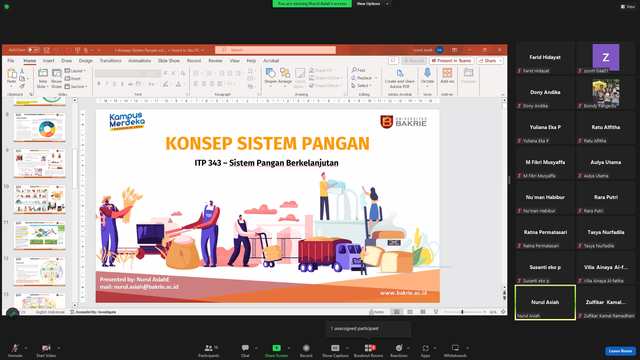The width and height of the screenshot is (640, 360).
Task: Open the Shapes gallery
Action: click(x=270, y=77)
